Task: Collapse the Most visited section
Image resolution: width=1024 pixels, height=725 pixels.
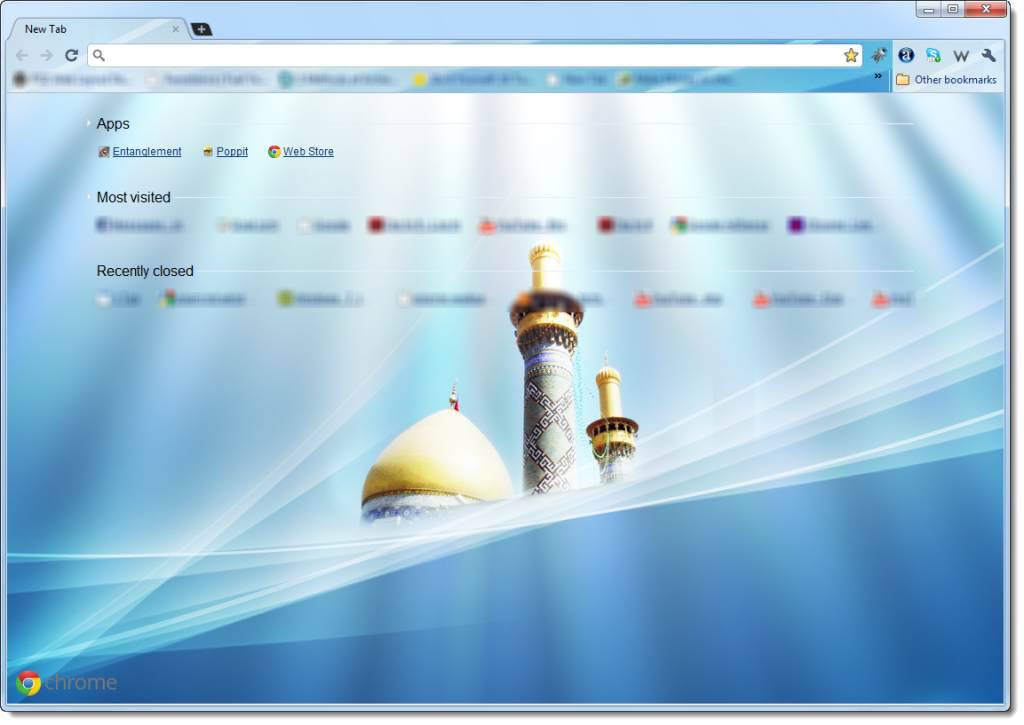Action: click(88, 197)
